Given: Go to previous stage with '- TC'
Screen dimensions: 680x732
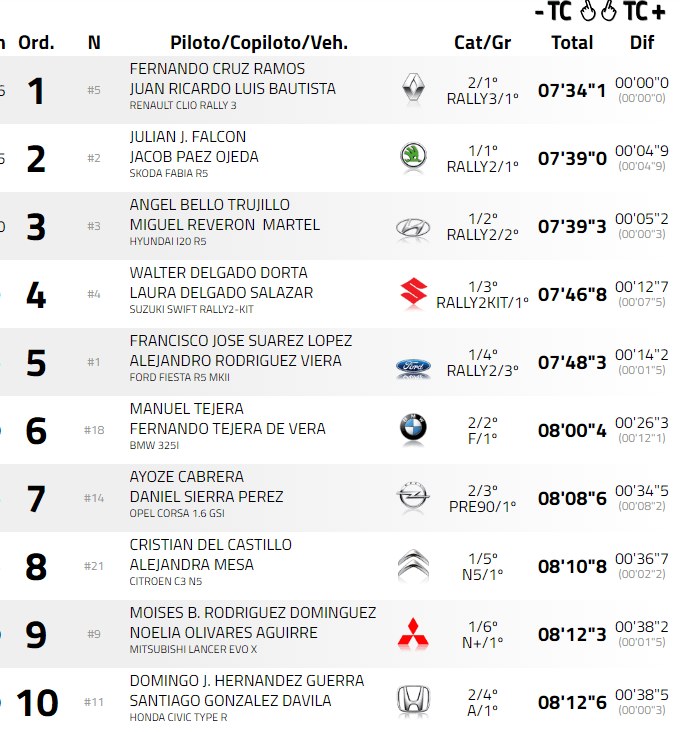Looking at the screenshot, I should [x=553, y=12].
